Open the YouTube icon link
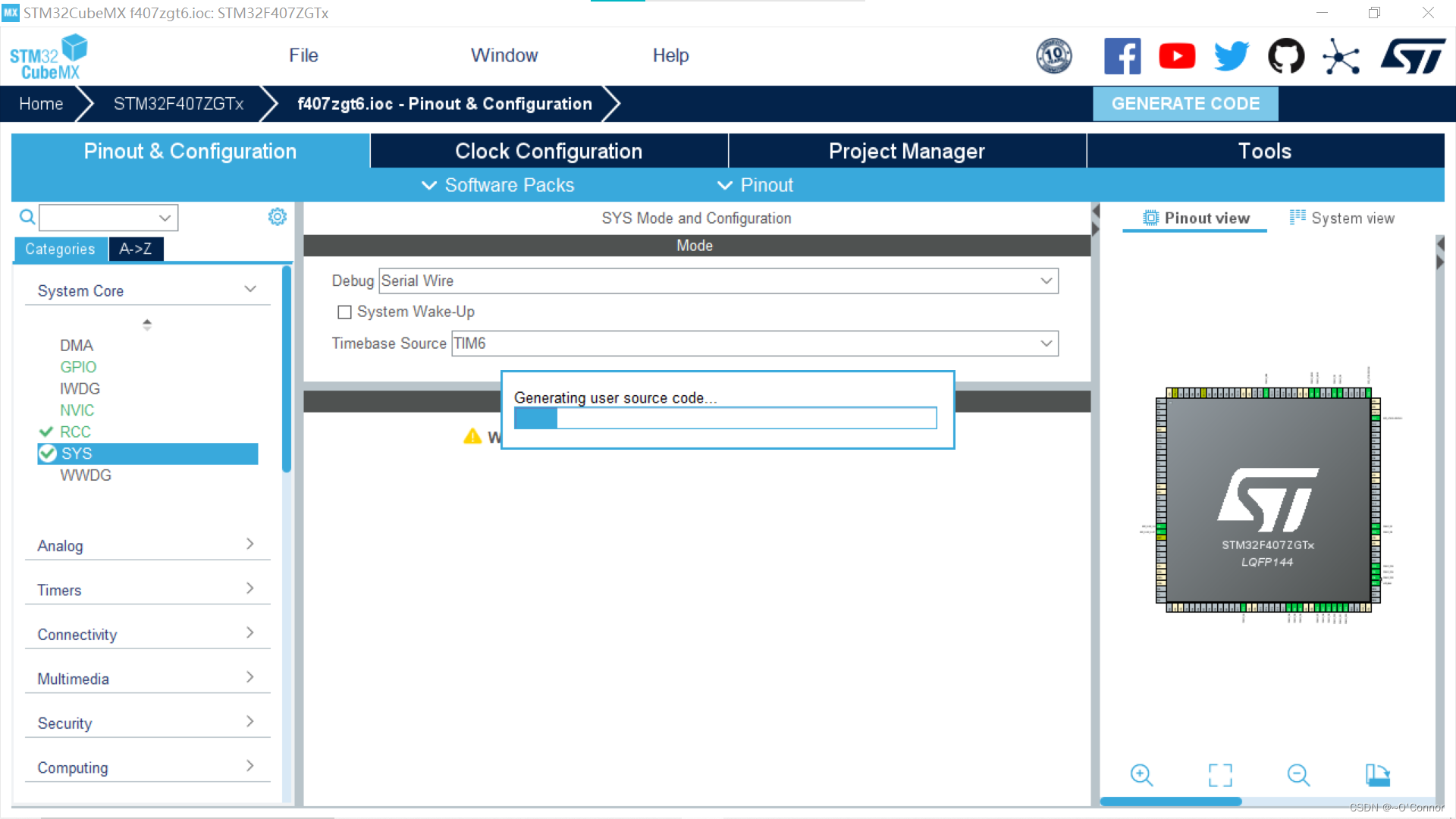The image size is (1456, 819). coord(1177,56)
